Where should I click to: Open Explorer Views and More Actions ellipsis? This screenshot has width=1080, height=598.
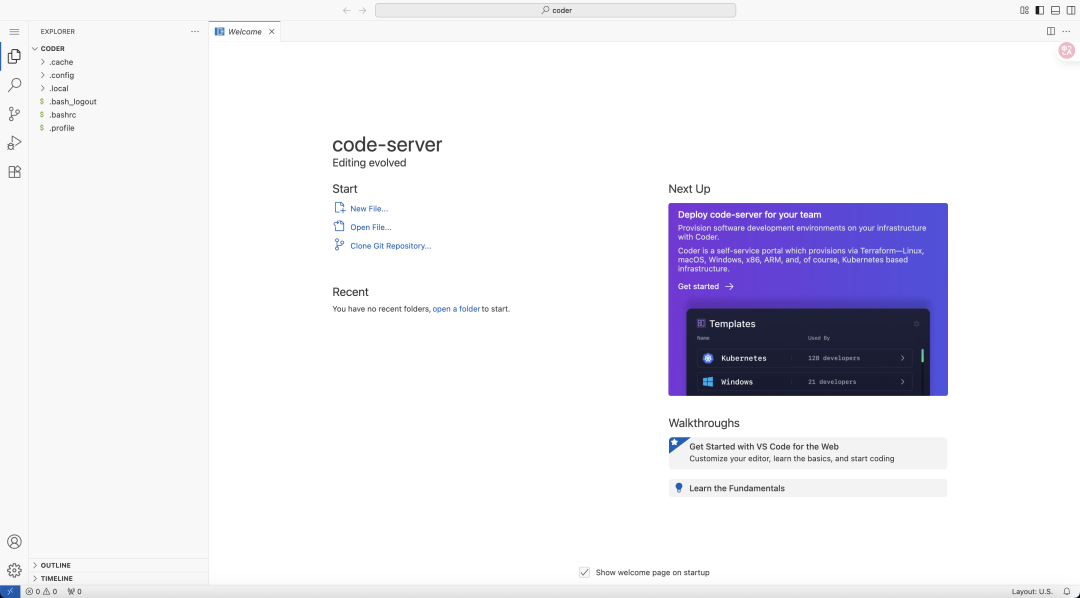[195, 32]
